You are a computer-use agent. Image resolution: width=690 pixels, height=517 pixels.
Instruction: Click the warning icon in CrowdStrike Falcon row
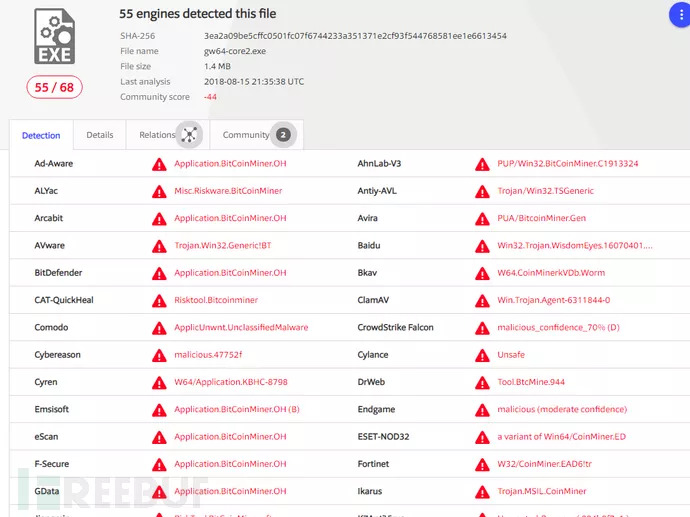482,328
